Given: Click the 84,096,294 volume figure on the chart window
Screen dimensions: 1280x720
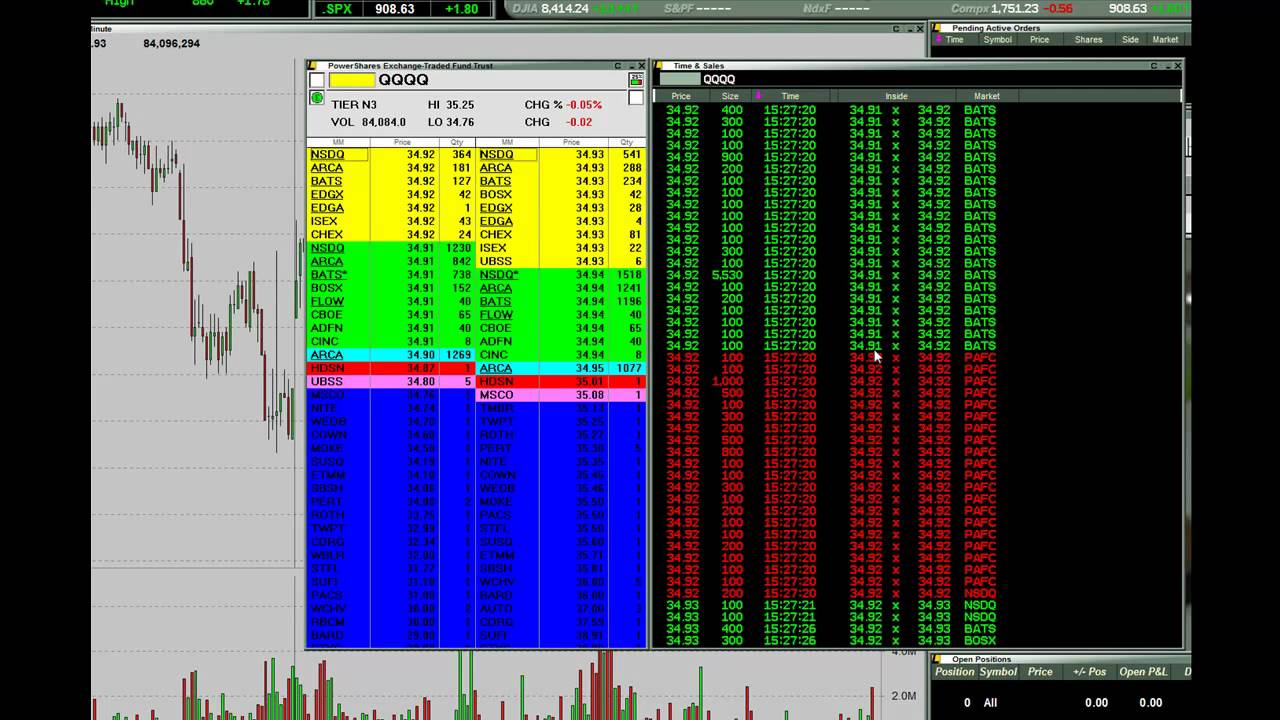Looking at the screenshot, I should point(171,44).
